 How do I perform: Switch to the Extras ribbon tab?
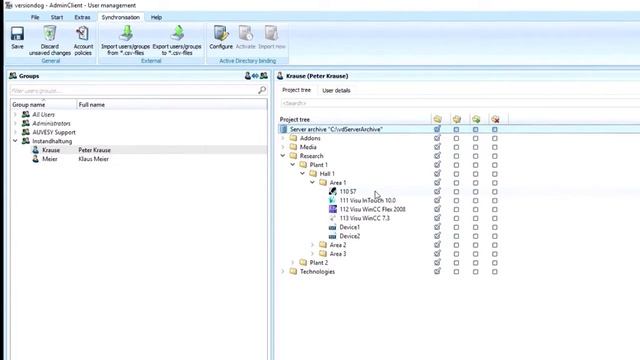[82, 17]
